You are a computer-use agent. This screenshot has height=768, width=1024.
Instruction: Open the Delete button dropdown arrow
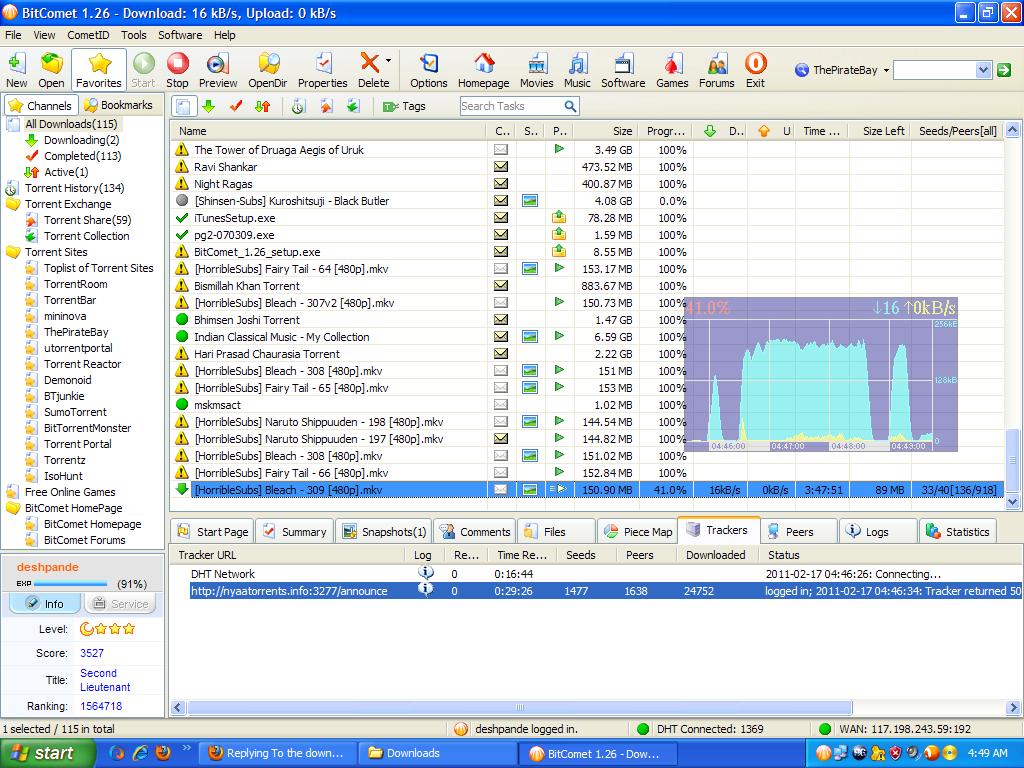[389, 61]
